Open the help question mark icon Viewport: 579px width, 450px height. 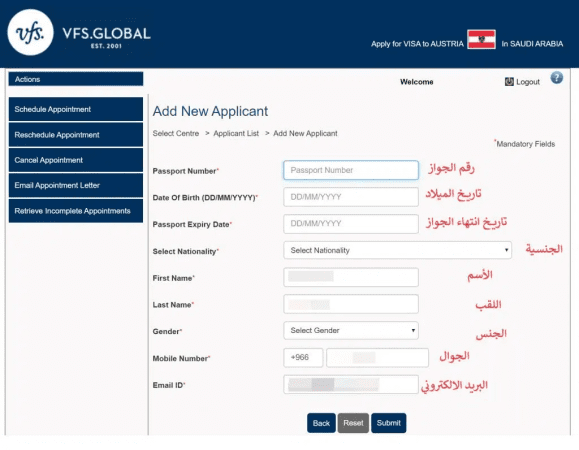pos(557,78)
